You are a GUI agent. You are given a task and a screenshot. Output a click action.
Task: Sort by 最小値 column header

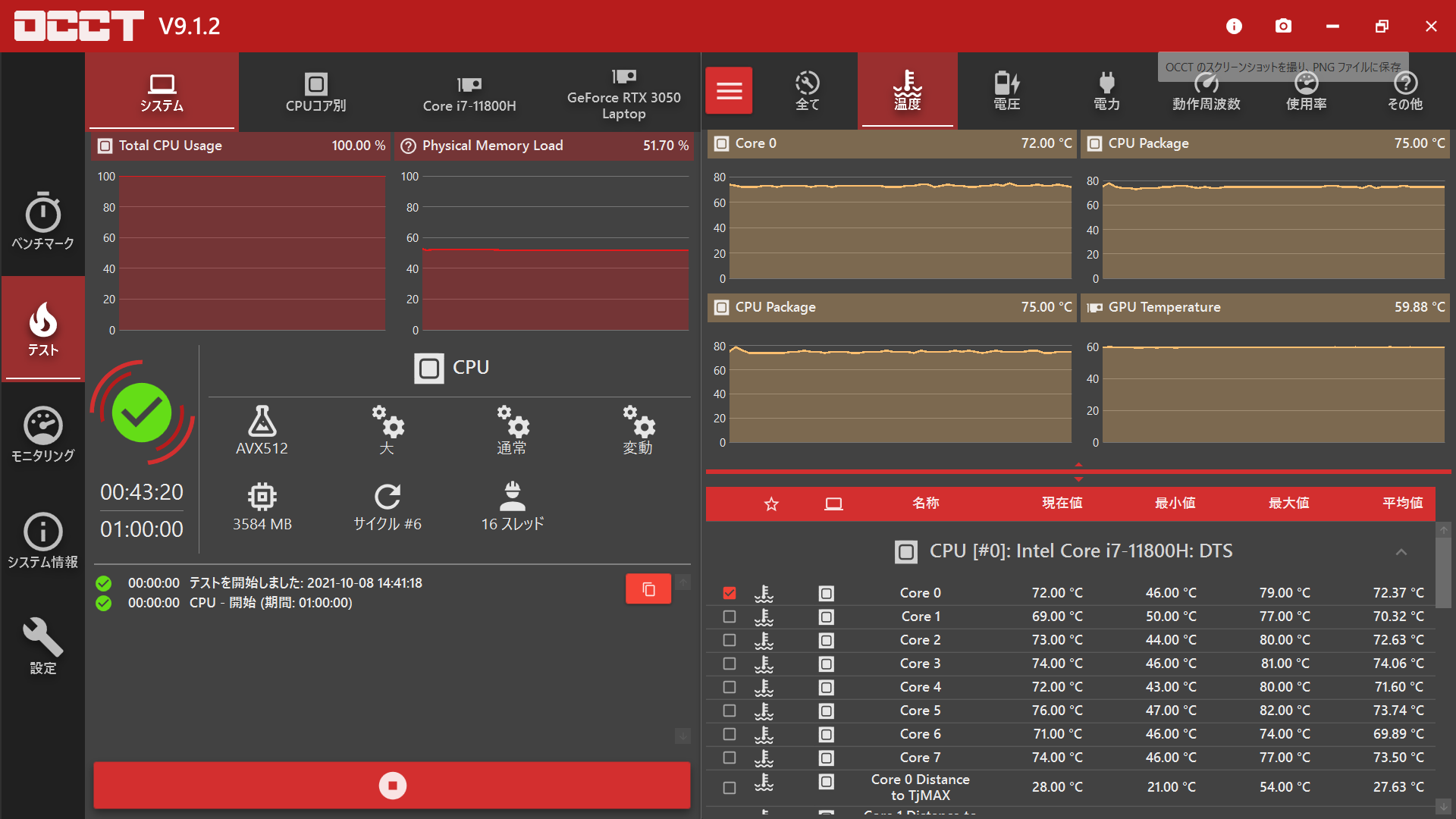1175,503
